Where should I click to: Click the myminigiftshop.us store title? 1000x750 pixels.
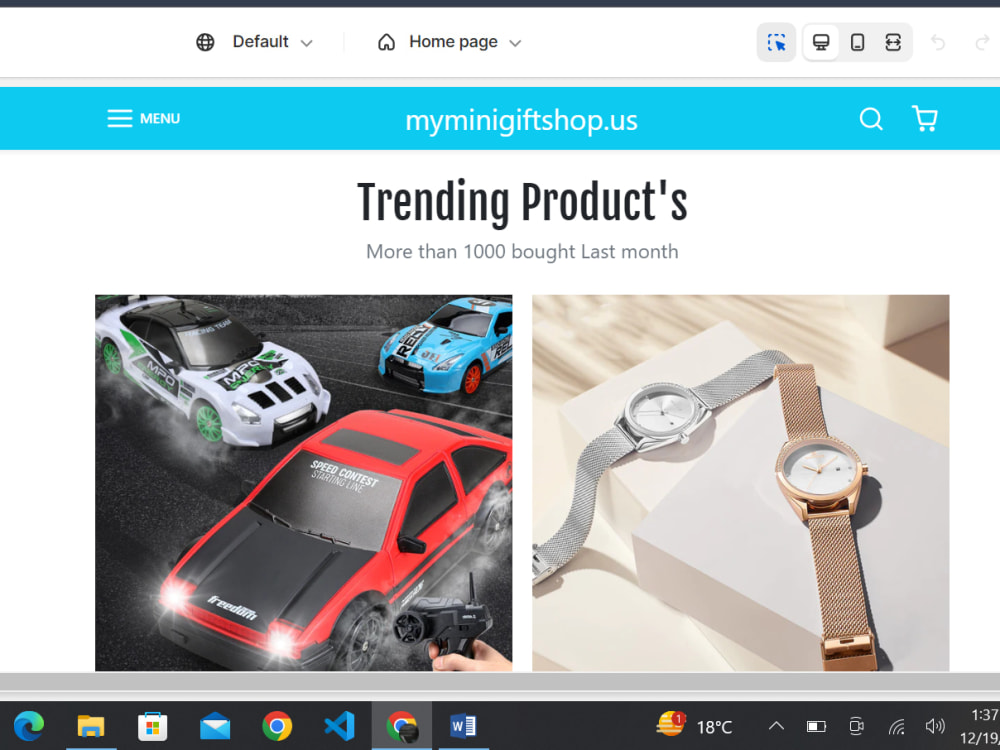[x=522, y=120]
